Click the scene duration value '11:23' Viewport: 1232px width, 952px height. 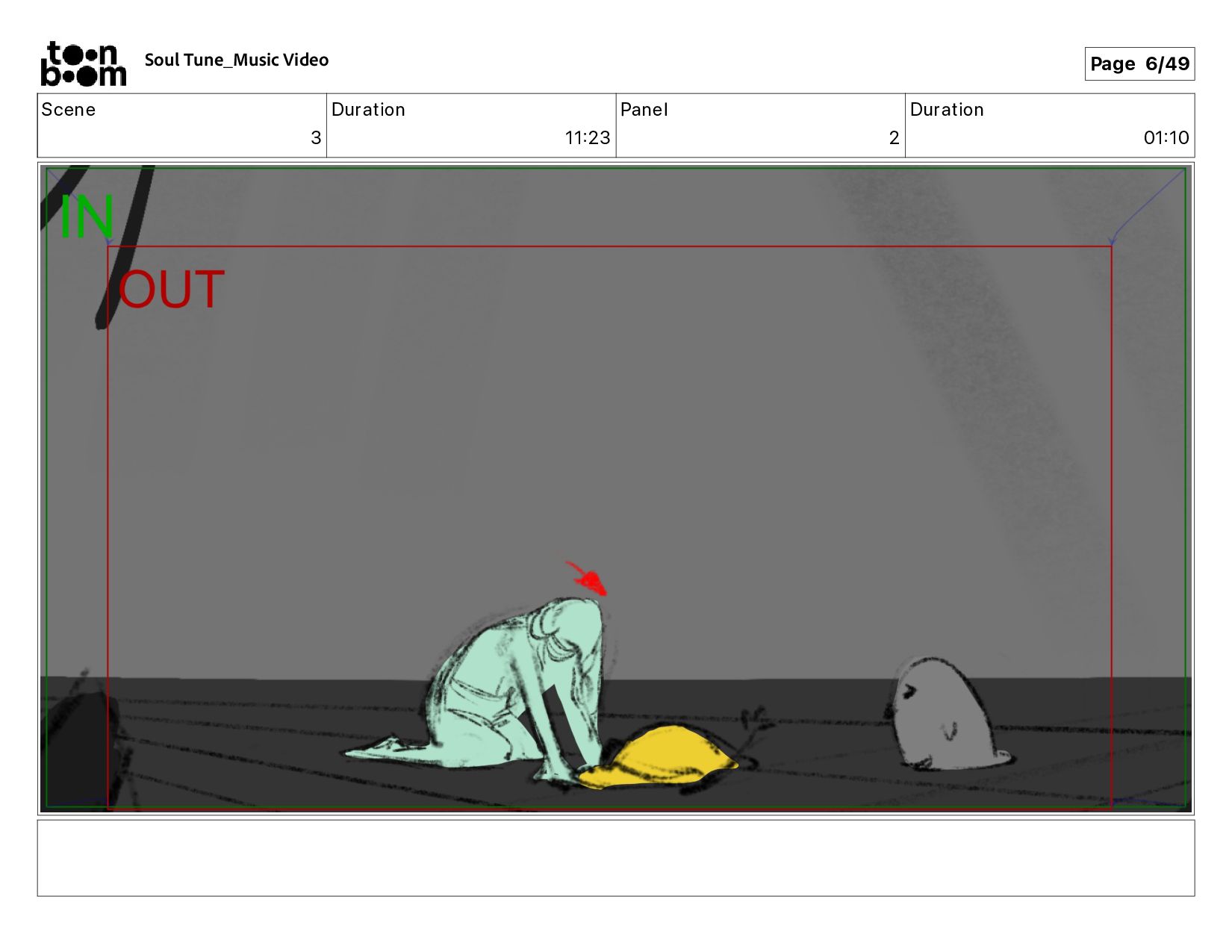click(x=588, y=137)
